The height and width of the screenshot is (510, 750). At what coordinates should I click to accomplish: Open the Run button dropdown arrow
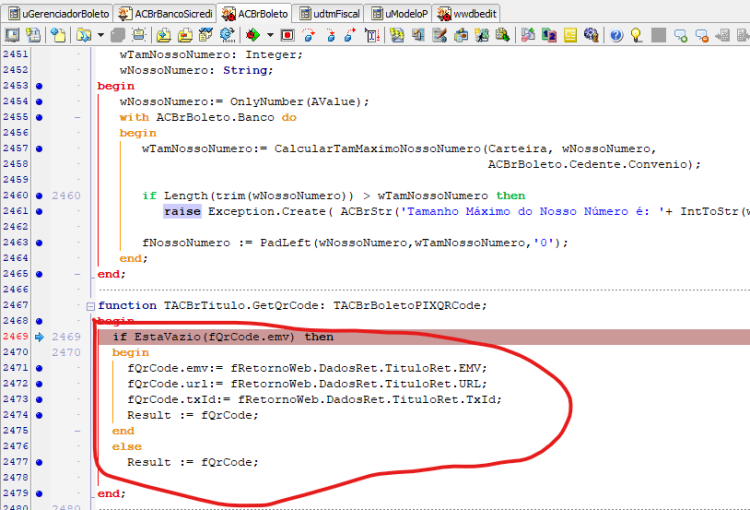270,35
